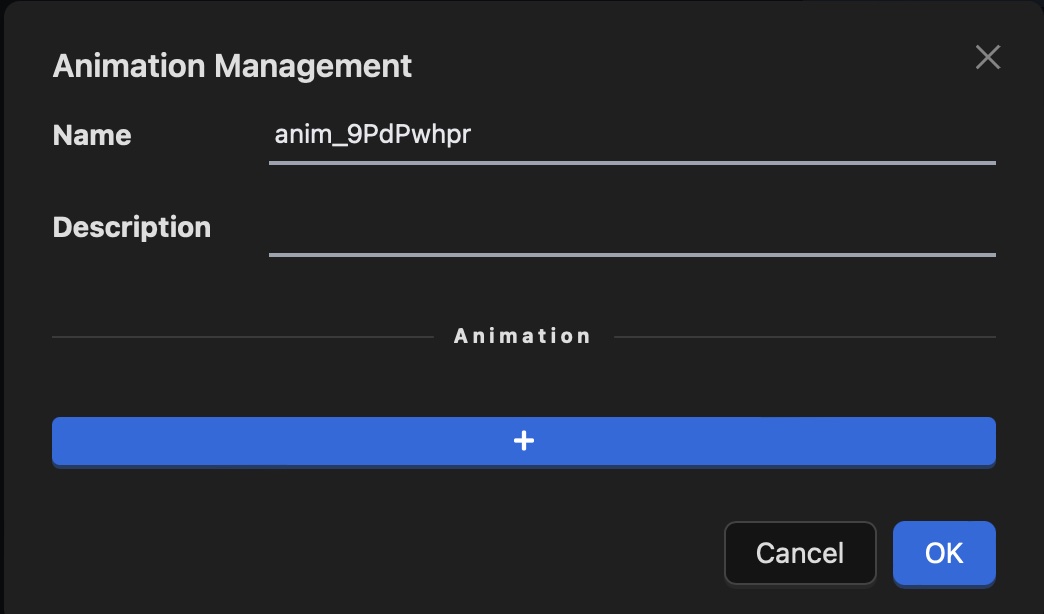Focus the Name input containing anim_9PdPwhpr

pos(632,134)
